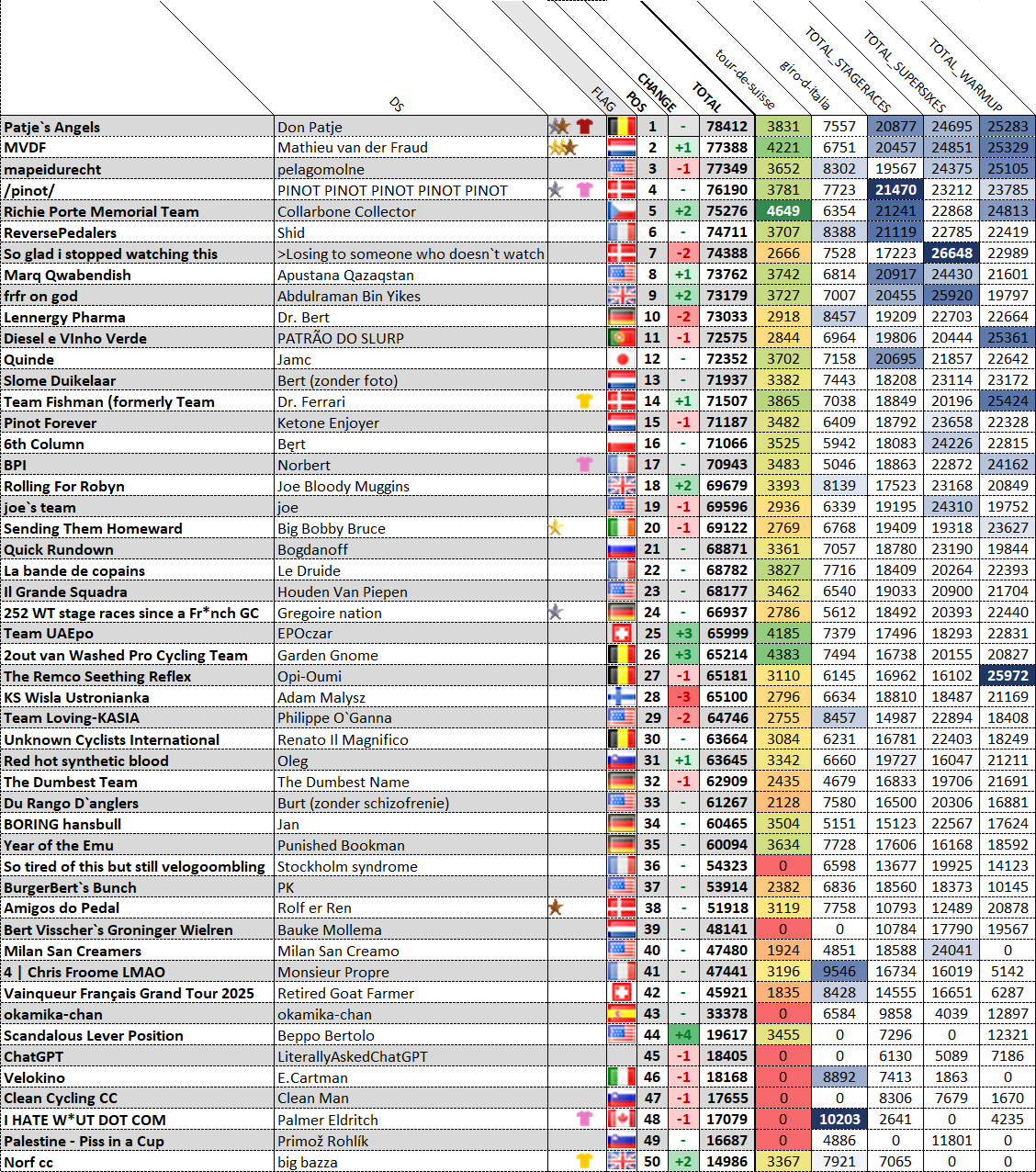Click the Japan flag in the Quinde row
The width and height of the screenshot is (1036, 1172).
622,359
